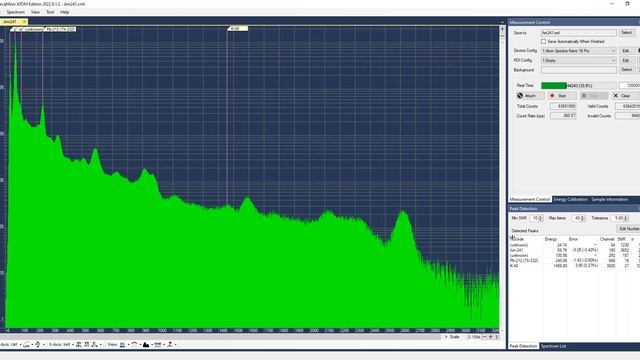The width and height of the screenshot is (640, 360).
Task: Click the curve smoothing View icon
Action: pos(134,345)
